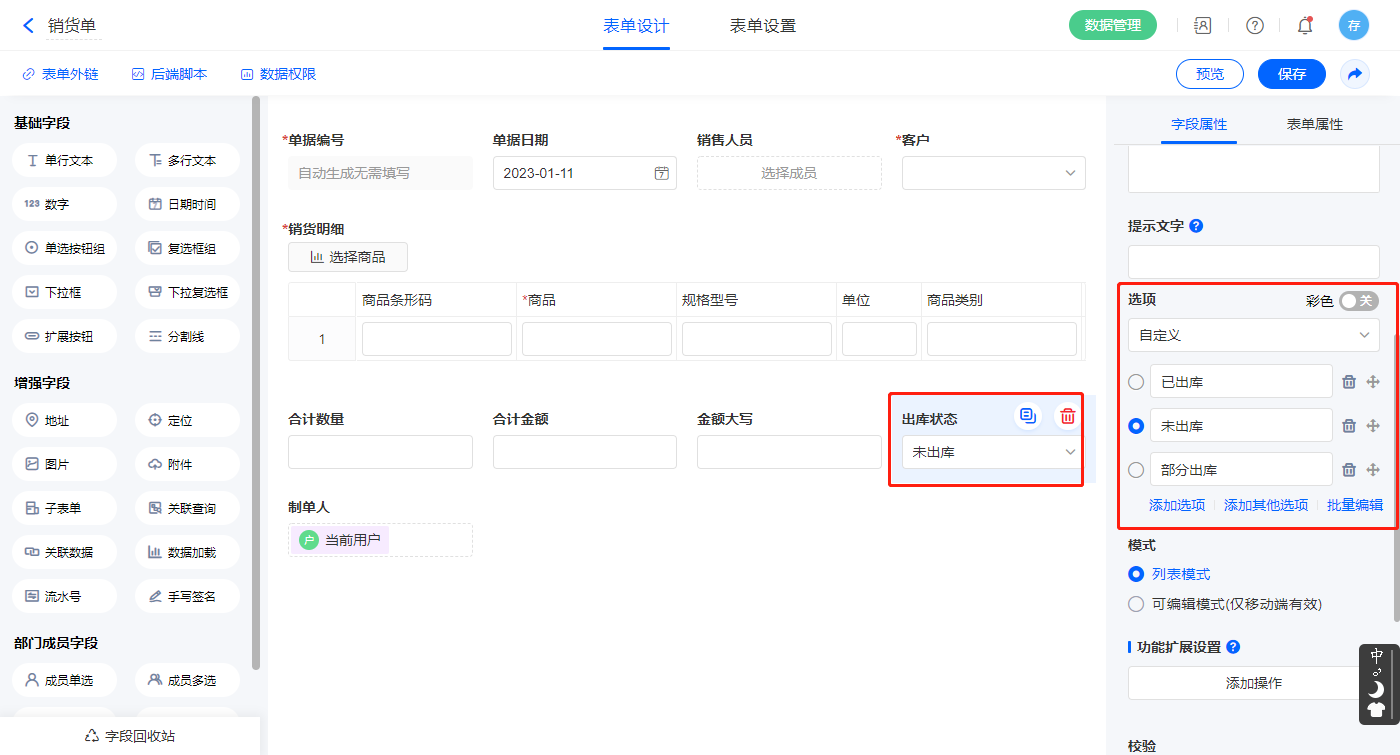
Task: Open the 自定义 options dropdown
Action: coord(1253,335)
